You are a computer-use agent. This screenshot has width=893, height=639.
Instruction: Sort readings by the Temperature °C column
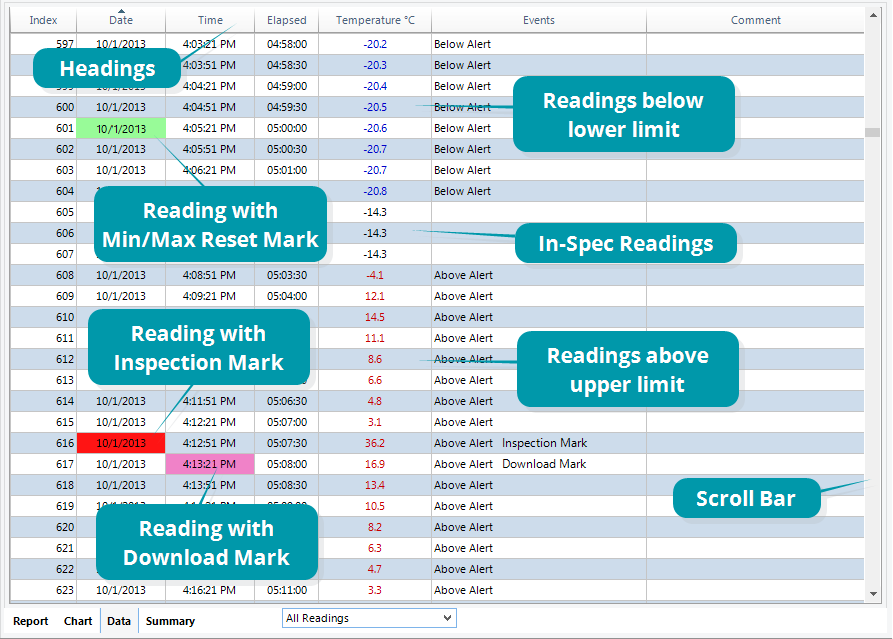375,20
